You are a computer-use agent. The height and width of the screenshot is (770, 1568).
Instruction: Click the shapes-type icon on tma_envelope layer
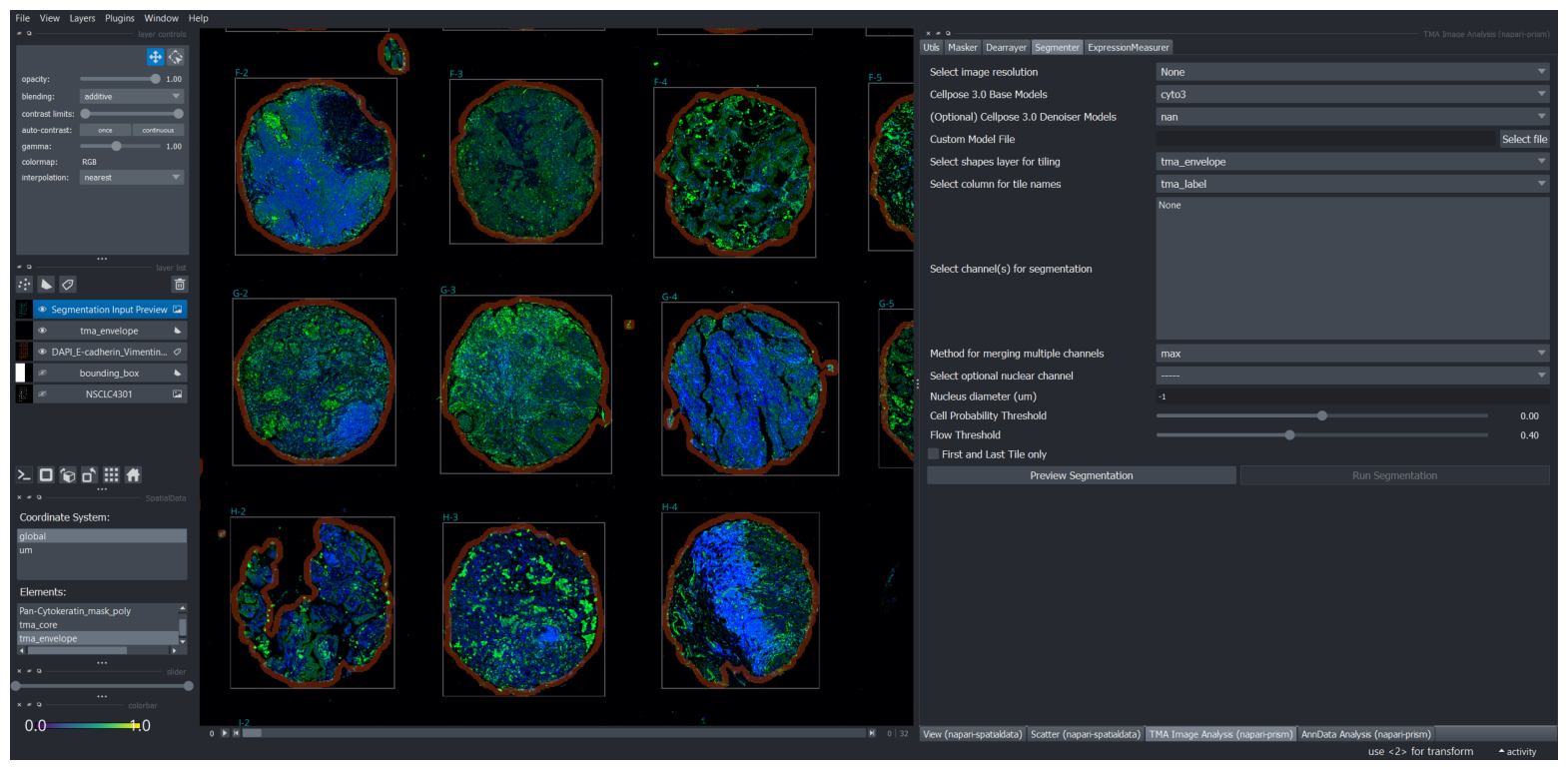(x=178, y=331)
